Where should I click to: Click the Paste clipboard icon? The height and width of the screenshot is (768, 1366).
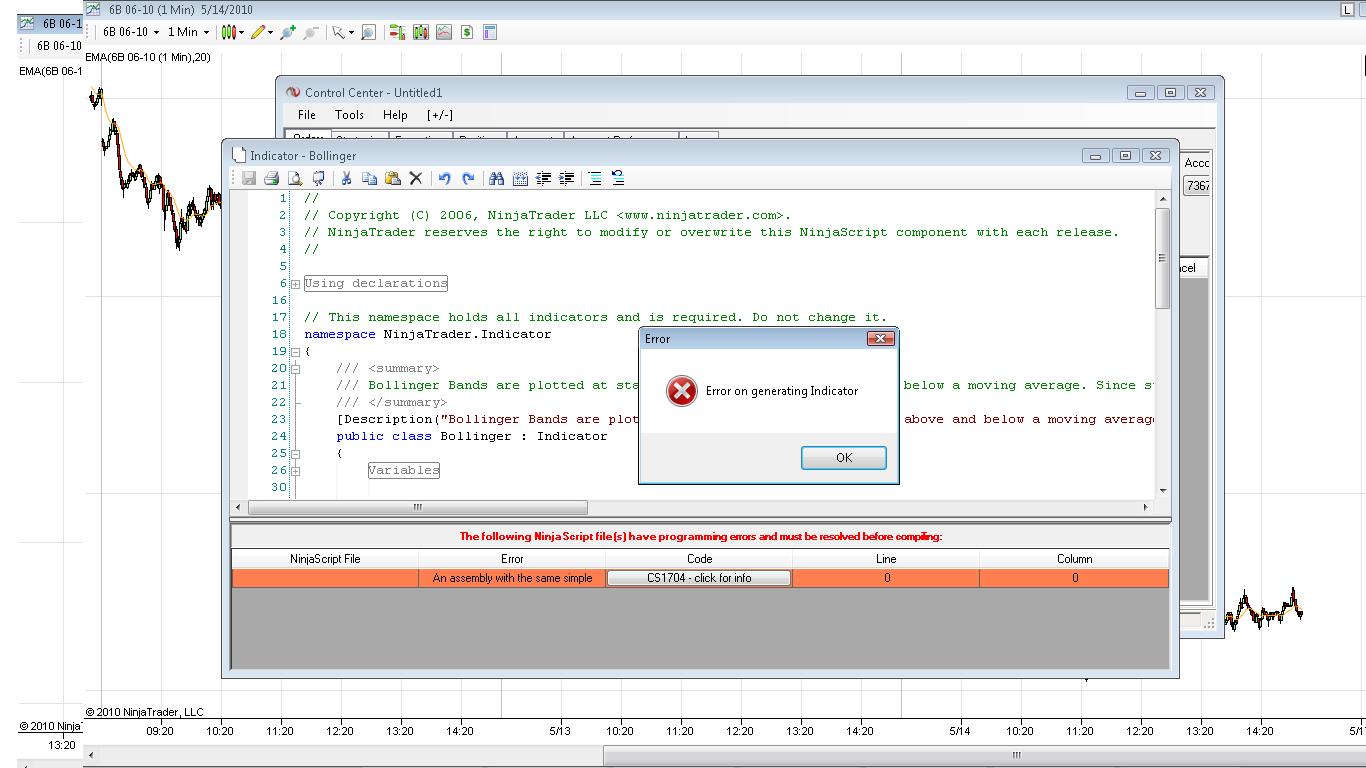(x=393, y=178)
